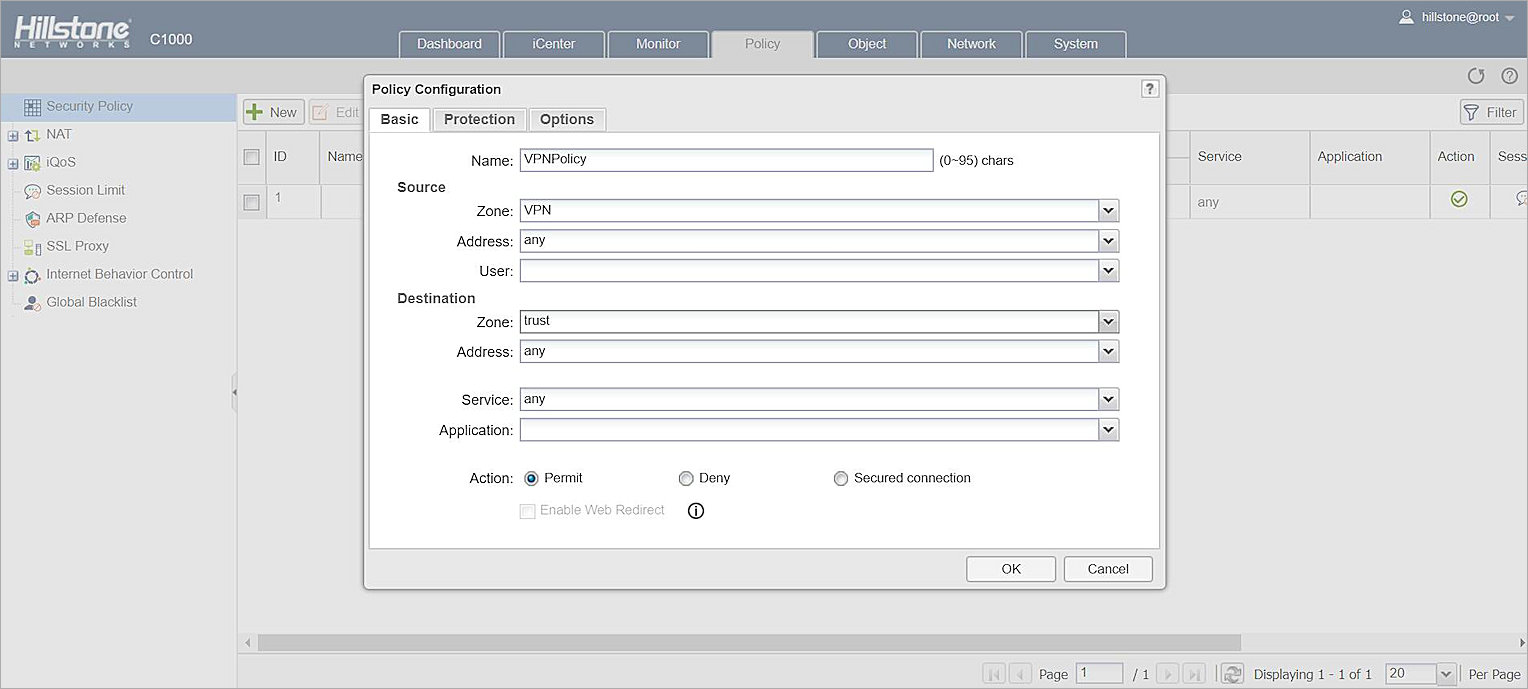Select Global Blacklist in the sidebar

click(x=91, y=302)
